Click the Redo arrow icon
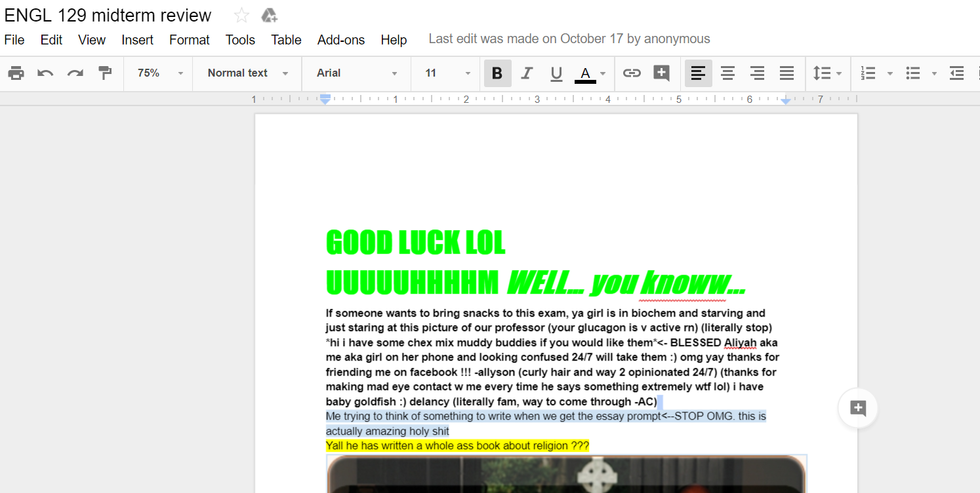The height and width of the screenshot is (493, 980). point(74,73)
